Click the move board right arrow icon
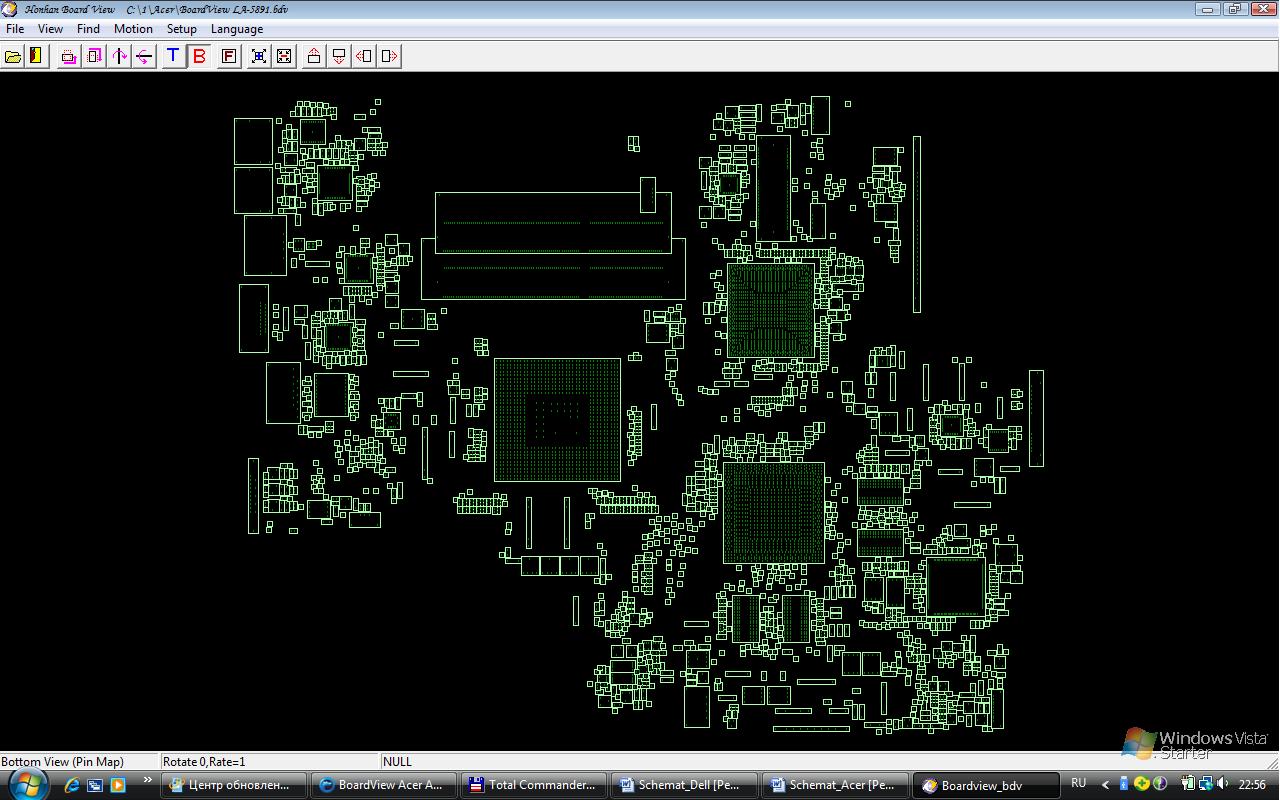 click(390, 56)
